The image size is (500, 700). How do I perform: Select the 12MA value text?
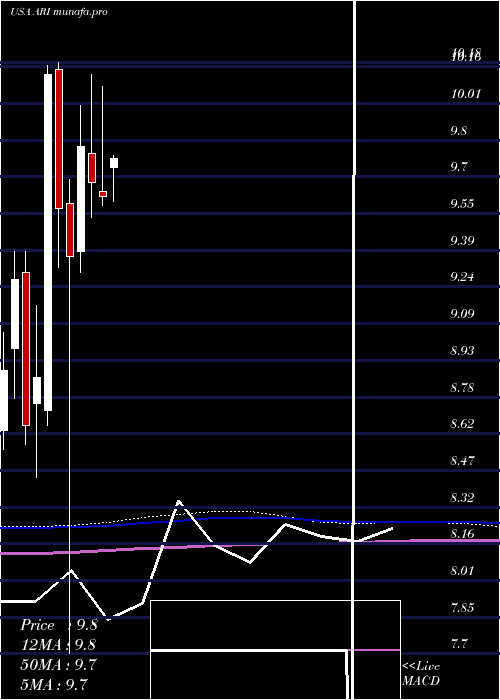coord(58,645)
